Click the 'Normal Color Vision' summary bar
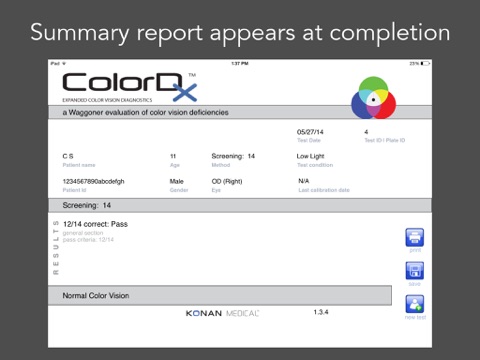The width and height of the screenshot is (480, 360). 220,295
